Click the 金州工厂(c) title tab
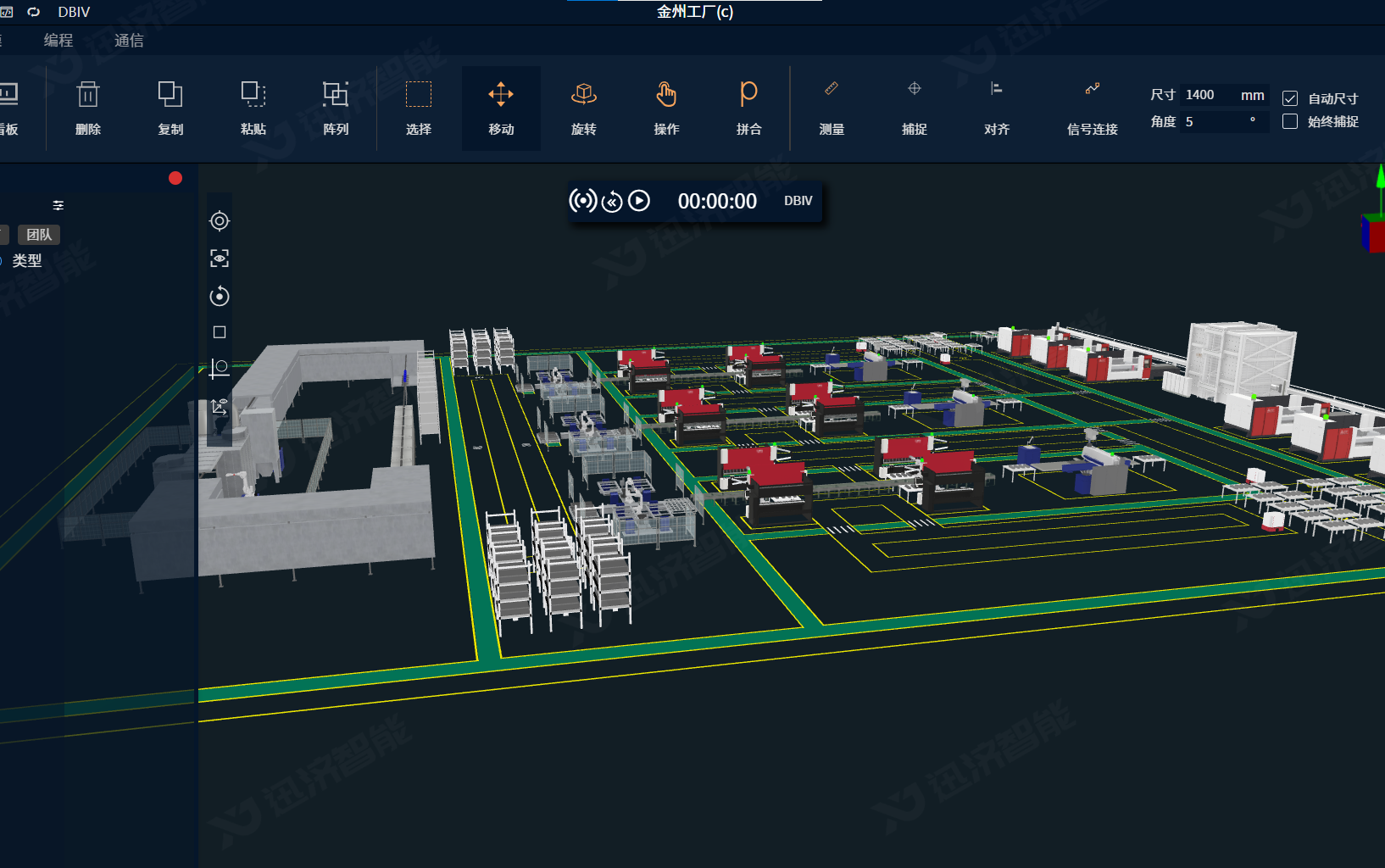 click(695, 12)
